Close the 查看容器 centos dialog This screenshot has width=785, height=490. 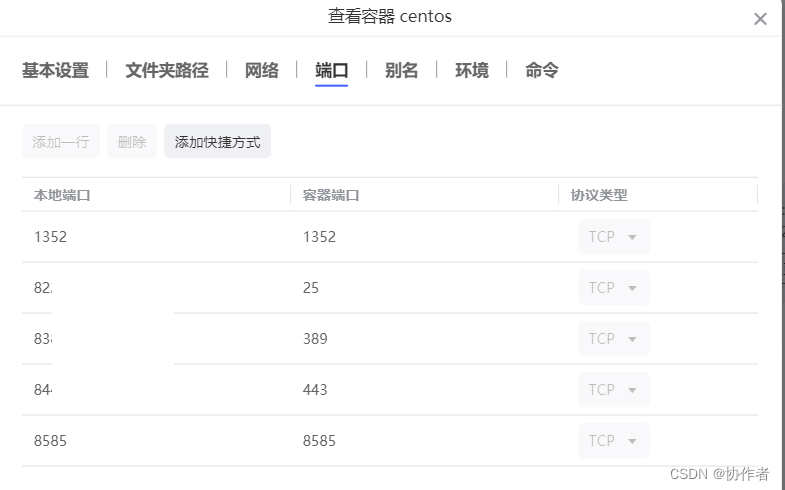click(760, 19)
